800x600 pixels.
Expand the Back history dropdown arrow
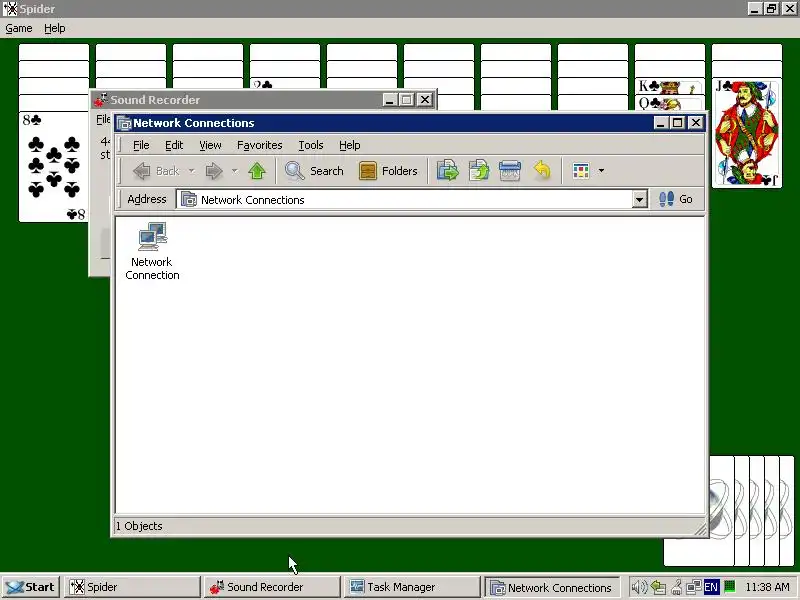pos(191,171)
